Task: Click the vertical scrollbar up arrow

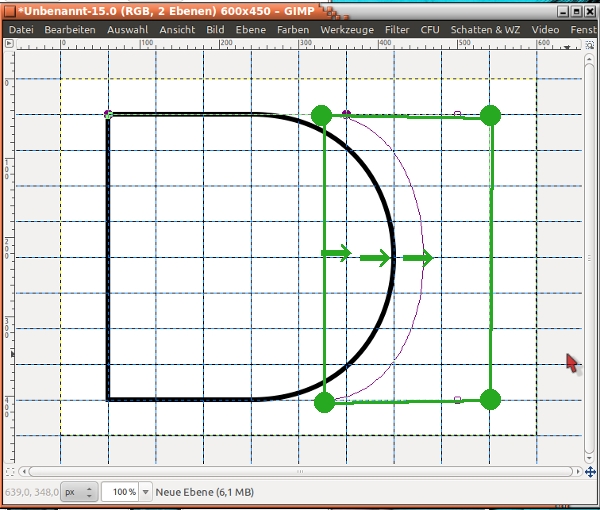Action: point(589,59)
